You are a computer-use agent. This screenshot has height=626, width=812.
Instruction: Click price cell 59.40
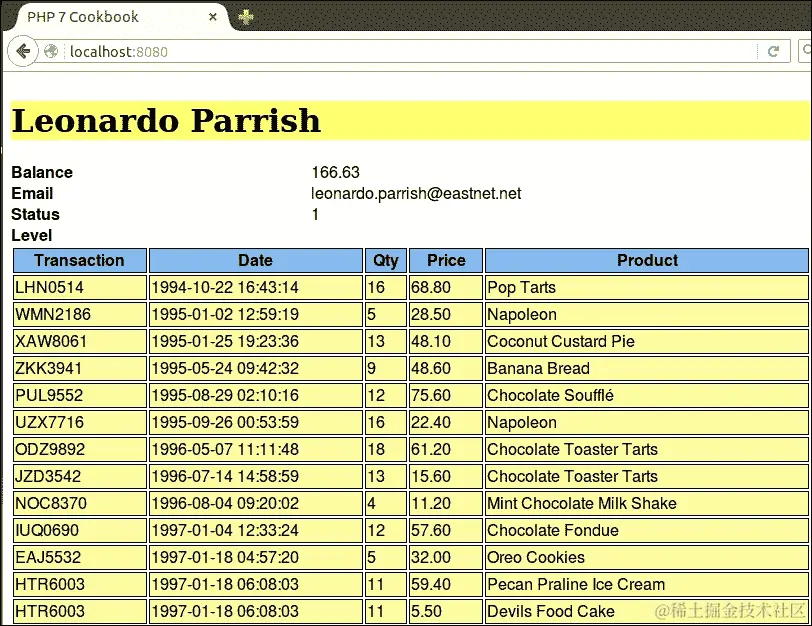pyautogui.click(x=446, y=584)
